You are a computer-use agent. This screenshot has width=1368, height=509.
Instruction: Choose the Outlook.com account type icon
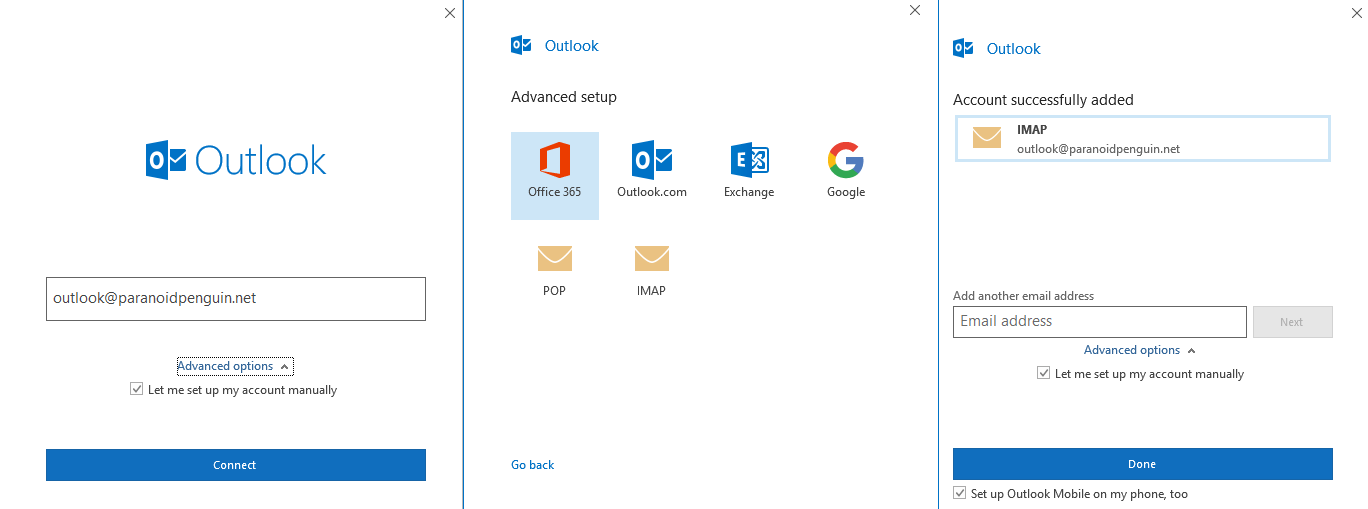tap(652, 160)
